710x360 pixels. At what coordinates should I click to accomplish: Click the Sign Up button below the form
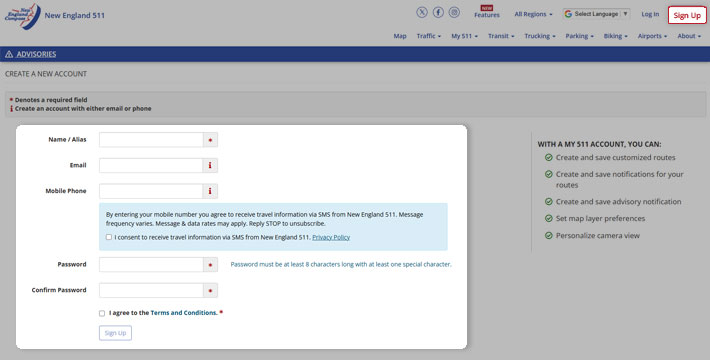coord(115,333)
